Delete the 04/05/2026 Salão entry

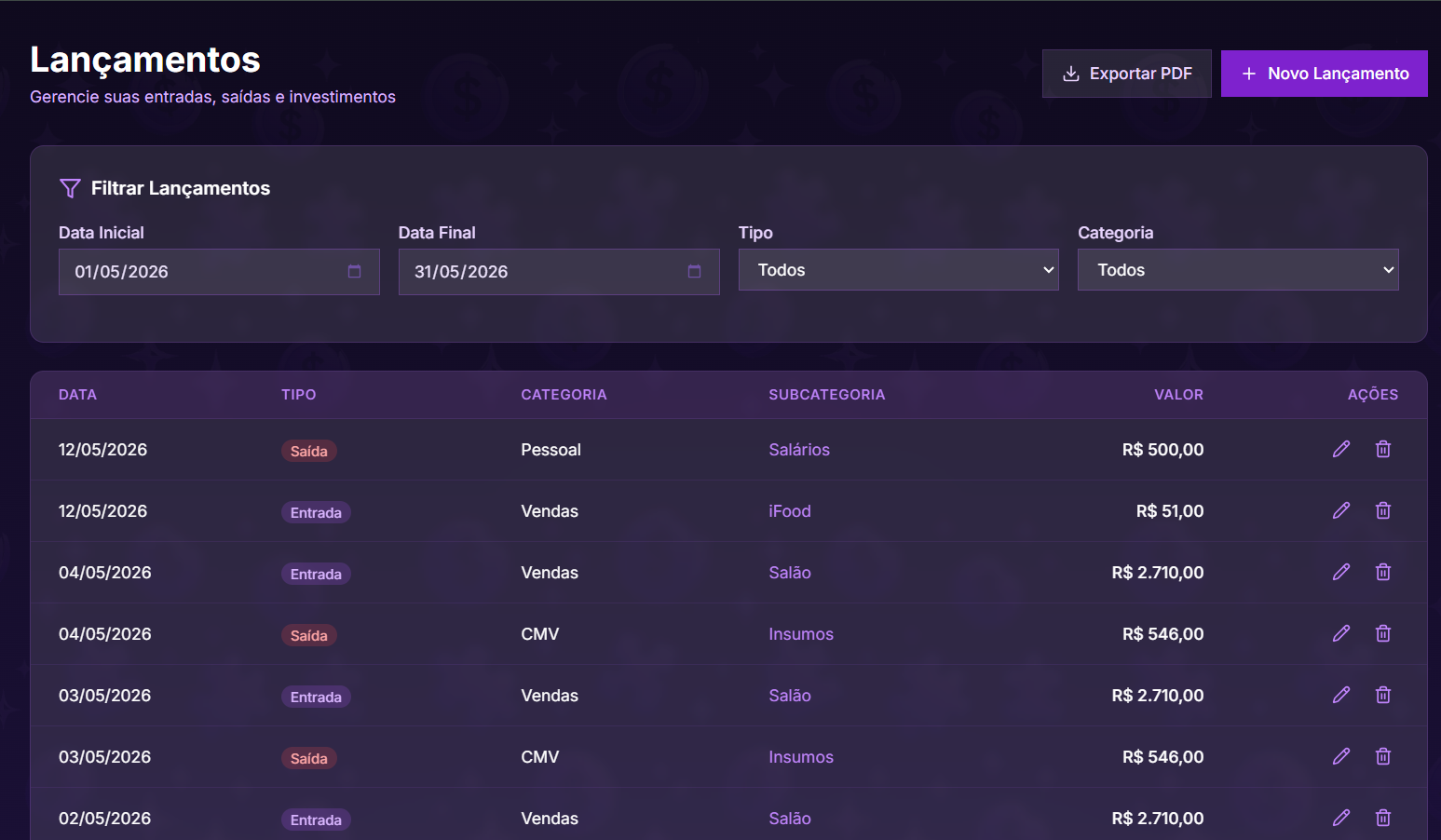pos(1383,572)
